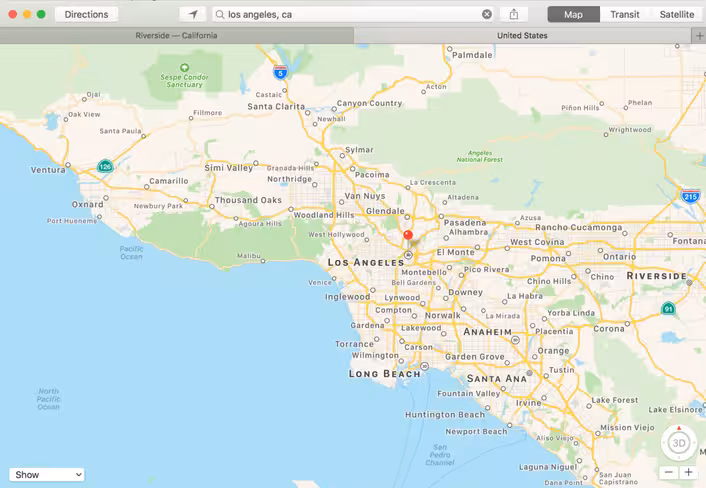The image size is (706, 488).
Task: Click the Interstate 5 highway shield
Action: pos(280,72)
